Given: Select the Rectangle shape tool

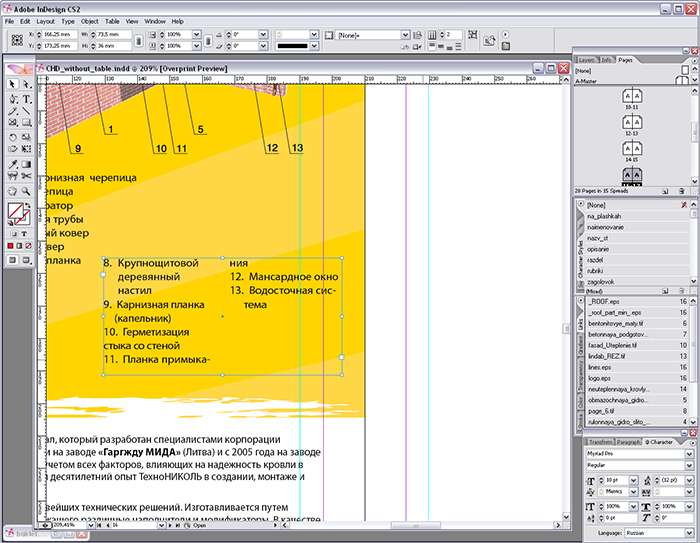Looking at the screenshot, I should (x=26, y=122).
